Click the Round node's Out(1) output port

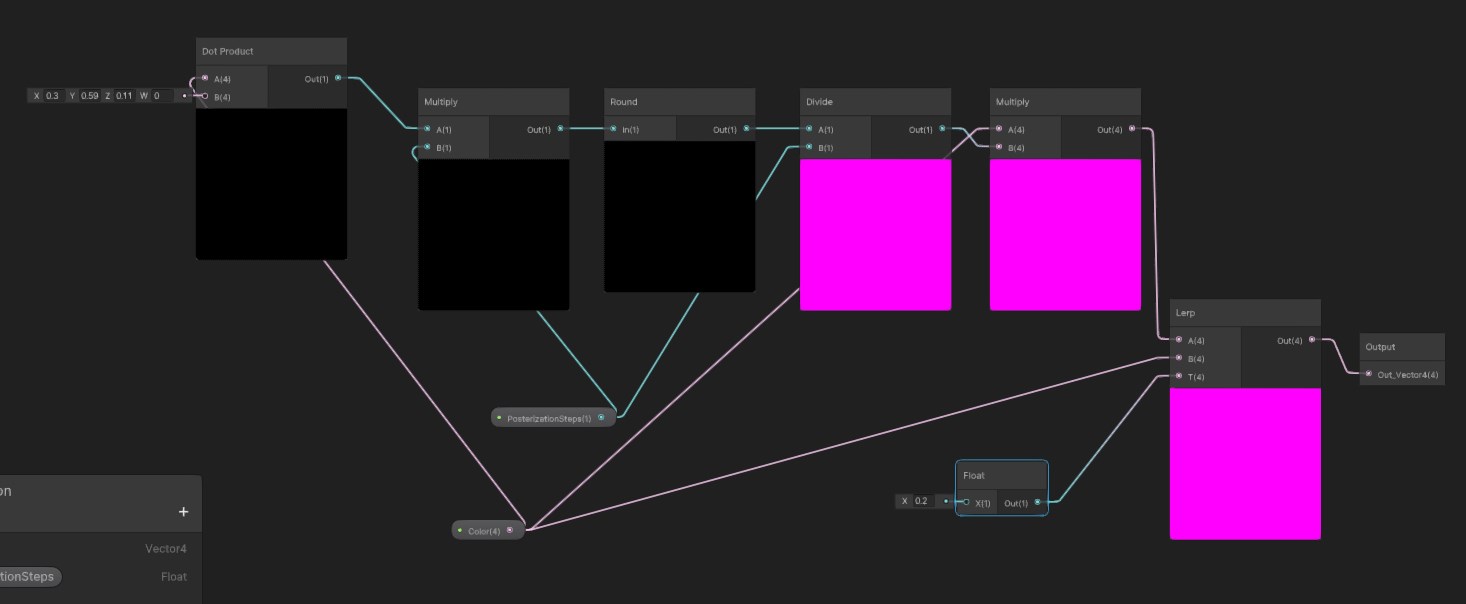click(746, 129)
